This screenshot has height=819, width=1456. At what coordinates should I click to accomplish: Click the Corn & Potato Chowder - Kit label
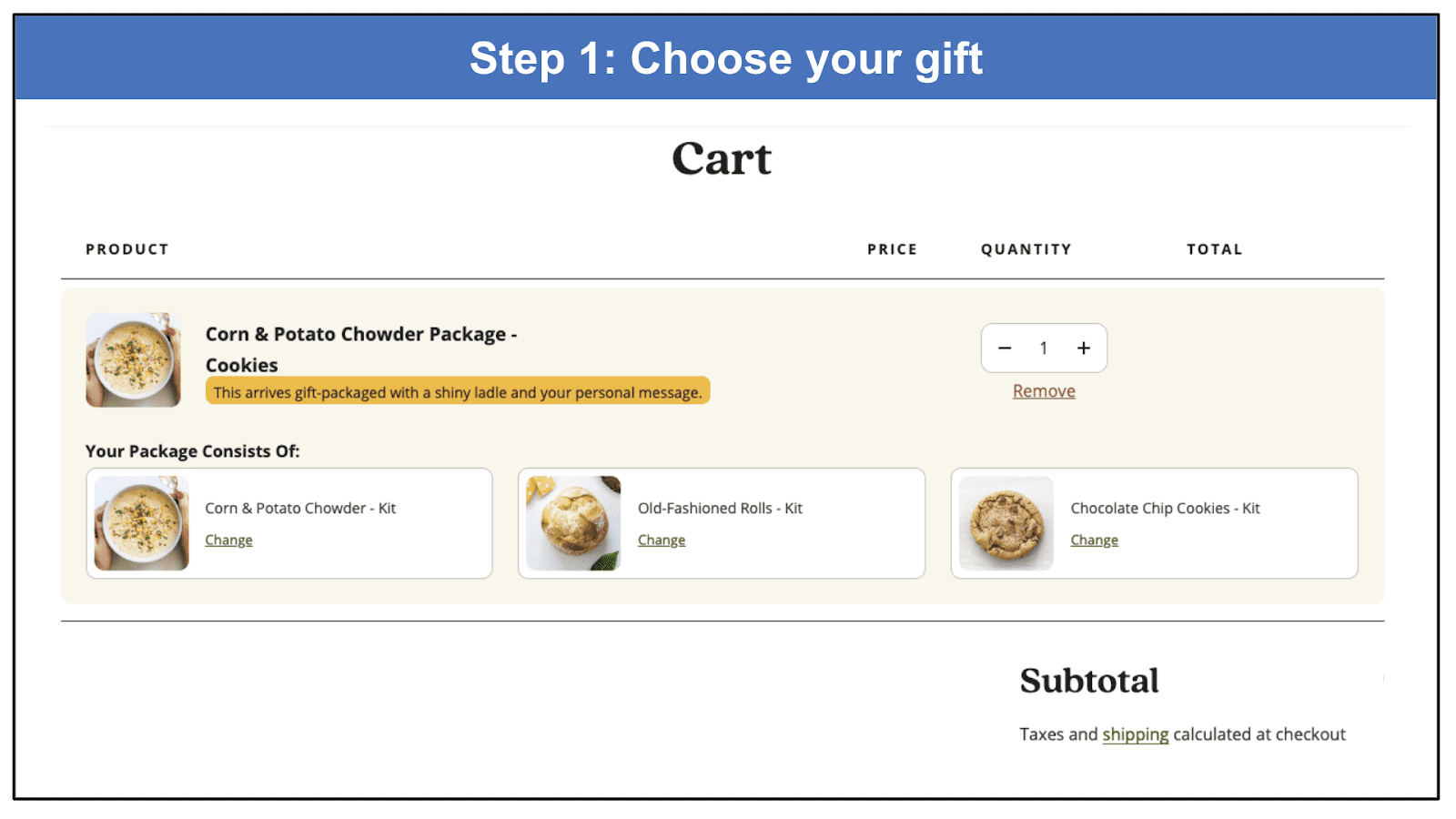[x=300, y=509]
